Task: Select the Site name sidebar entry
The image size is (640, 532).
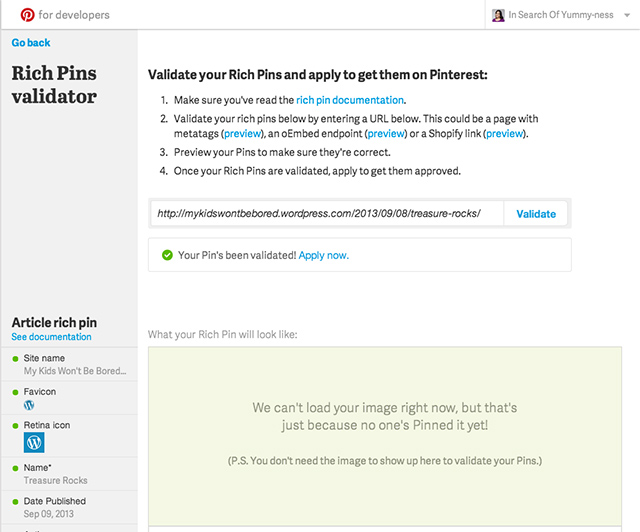Action: (44, 357)
